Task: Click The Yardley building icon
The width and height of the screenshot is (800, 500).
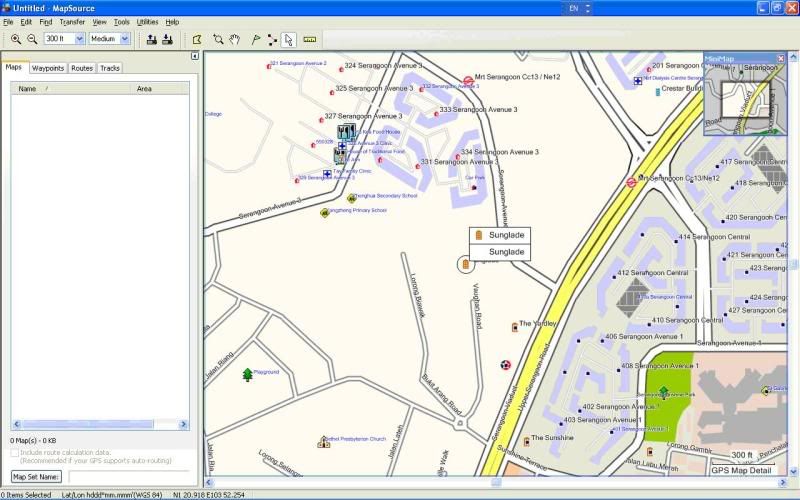Action: tap(515, 327)
